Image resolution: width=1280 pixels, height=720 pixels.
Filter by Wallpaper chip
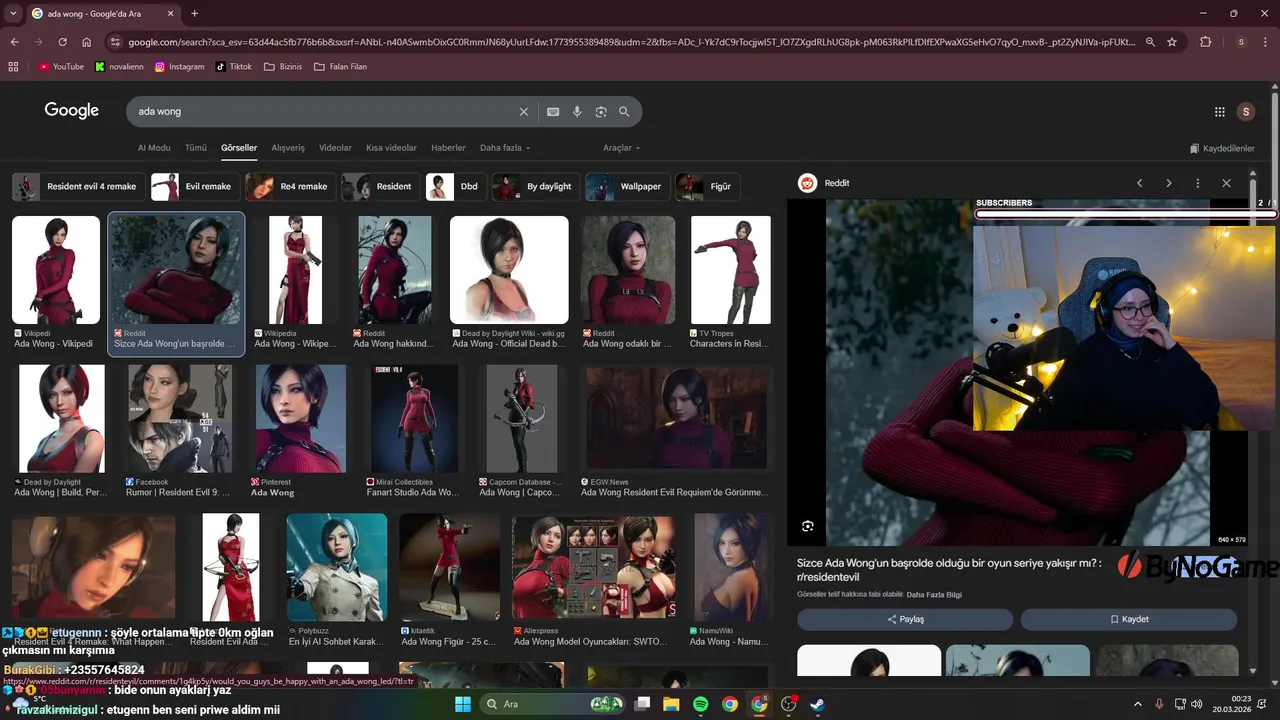pyautogui.click(x=627, y=187)
